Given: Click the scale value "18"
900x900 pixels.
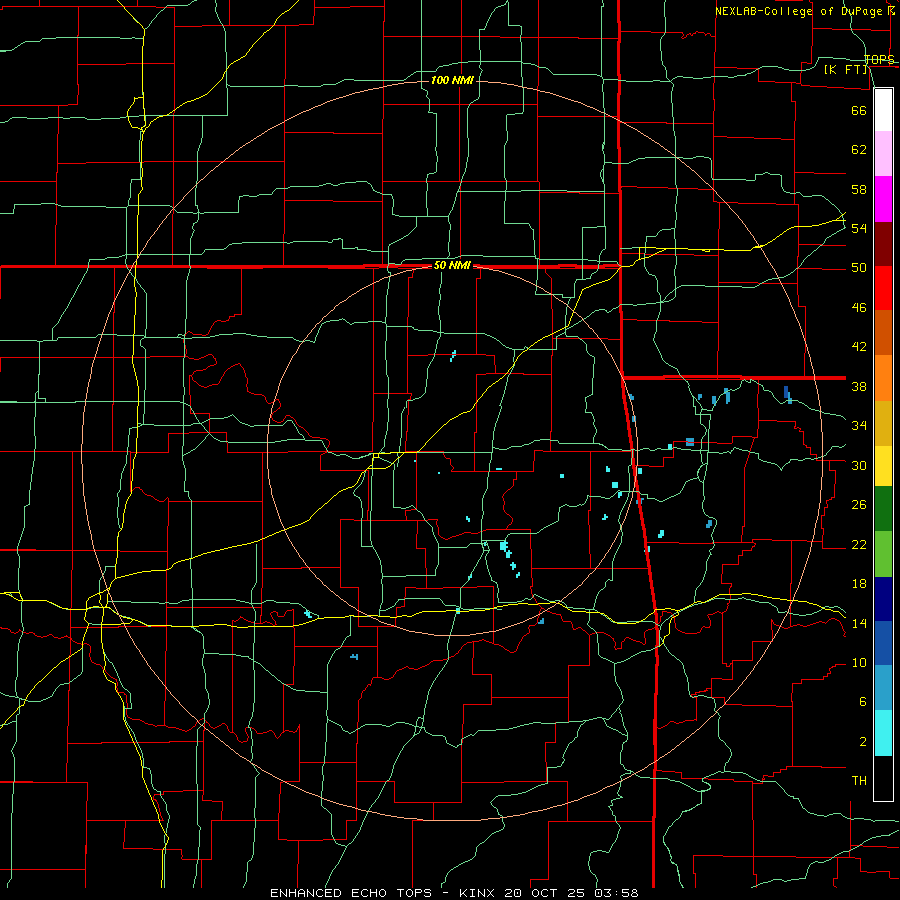Looking at the screenshot, I should [859, 584].
